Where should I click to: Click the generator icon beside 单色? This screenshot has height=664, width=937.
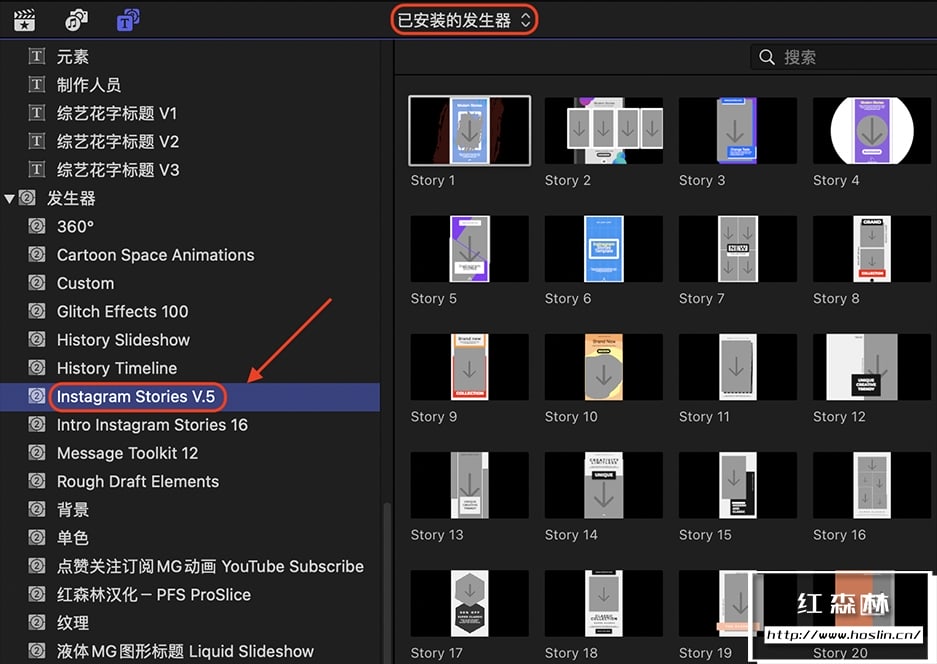pos(36,538)
